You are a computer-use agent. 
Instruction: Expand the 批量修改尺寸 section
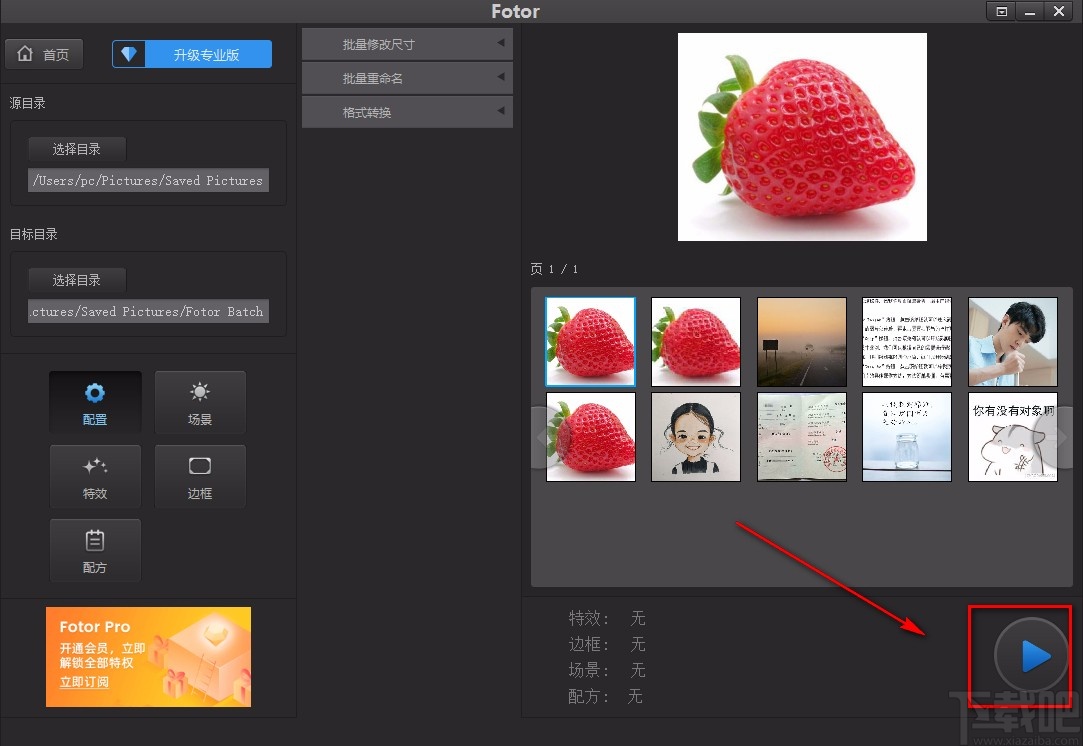[x=407, y=44]
